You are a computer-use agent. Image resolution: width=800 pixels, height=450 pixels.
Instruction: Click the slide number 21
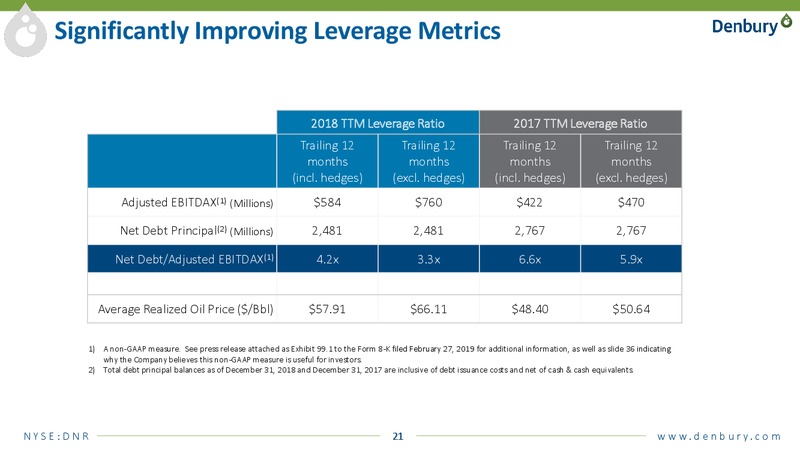point(398,436)
